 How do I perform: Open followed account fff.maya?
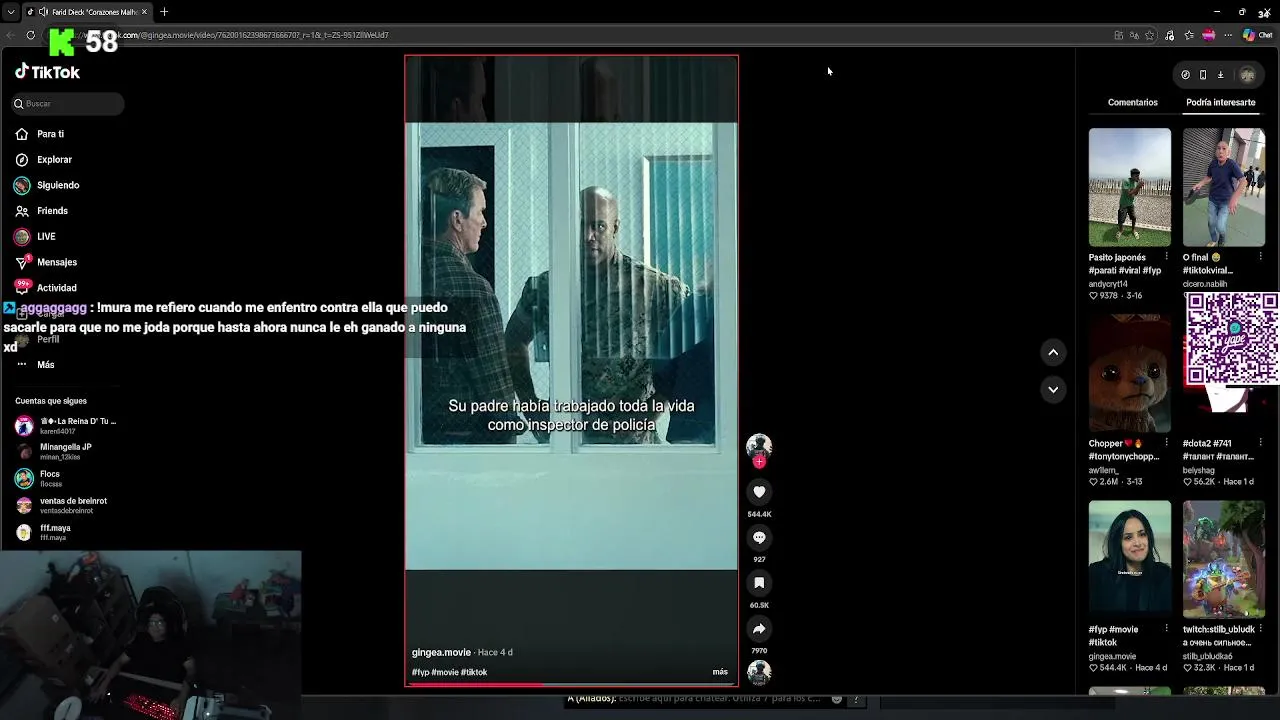(x=55, y=532)
